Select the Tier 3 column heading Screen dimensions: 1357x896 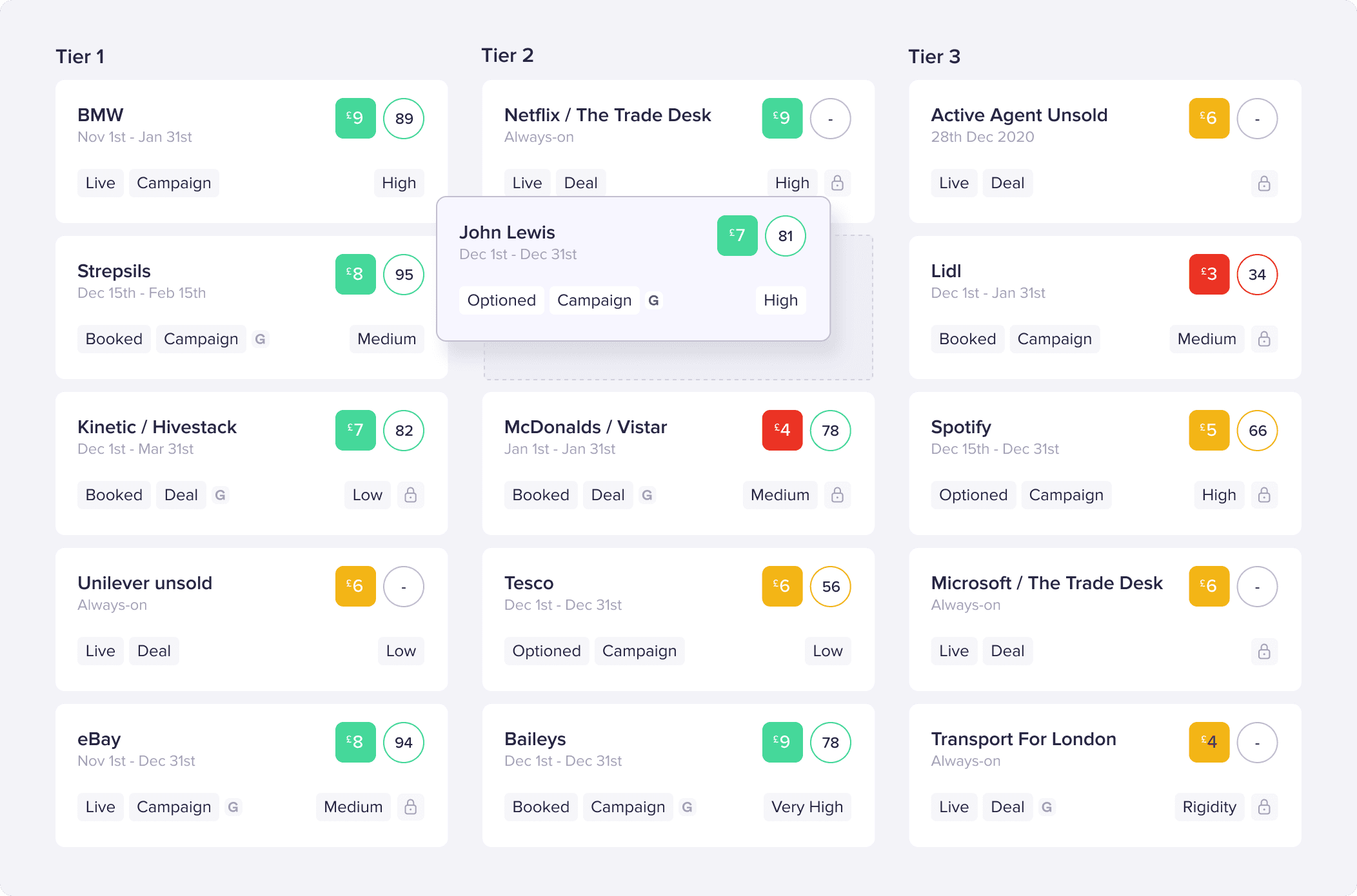click(x=934, y=57)
